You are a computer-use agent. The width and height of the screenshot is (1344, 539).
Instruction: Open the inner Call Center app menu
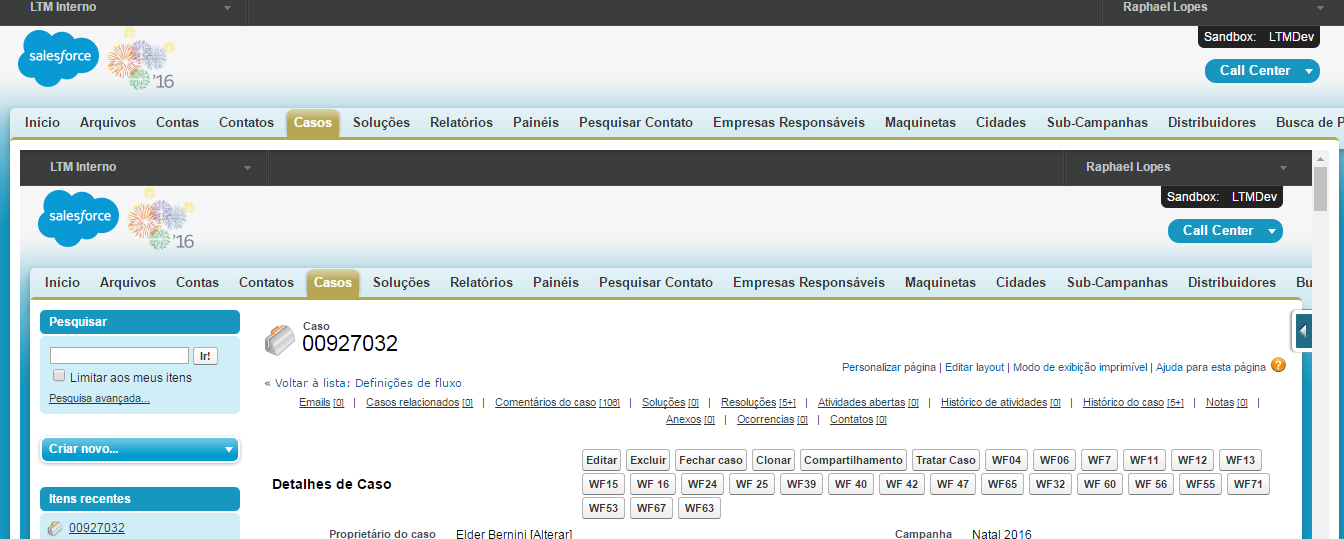point(1225,231)
